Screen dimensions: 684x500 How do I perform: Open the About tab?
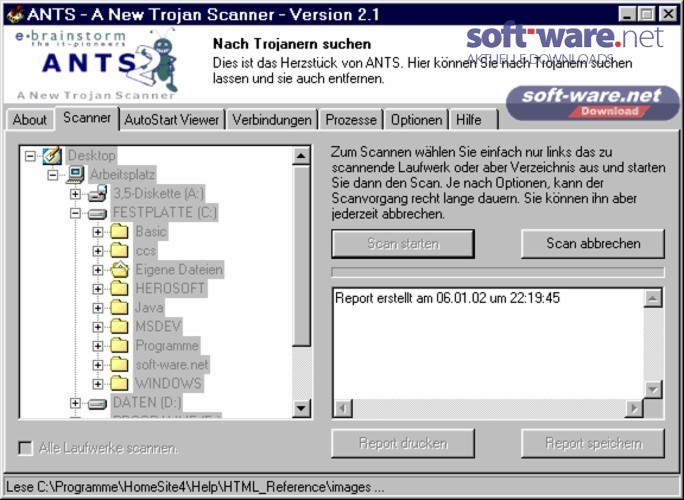(30, 120)
